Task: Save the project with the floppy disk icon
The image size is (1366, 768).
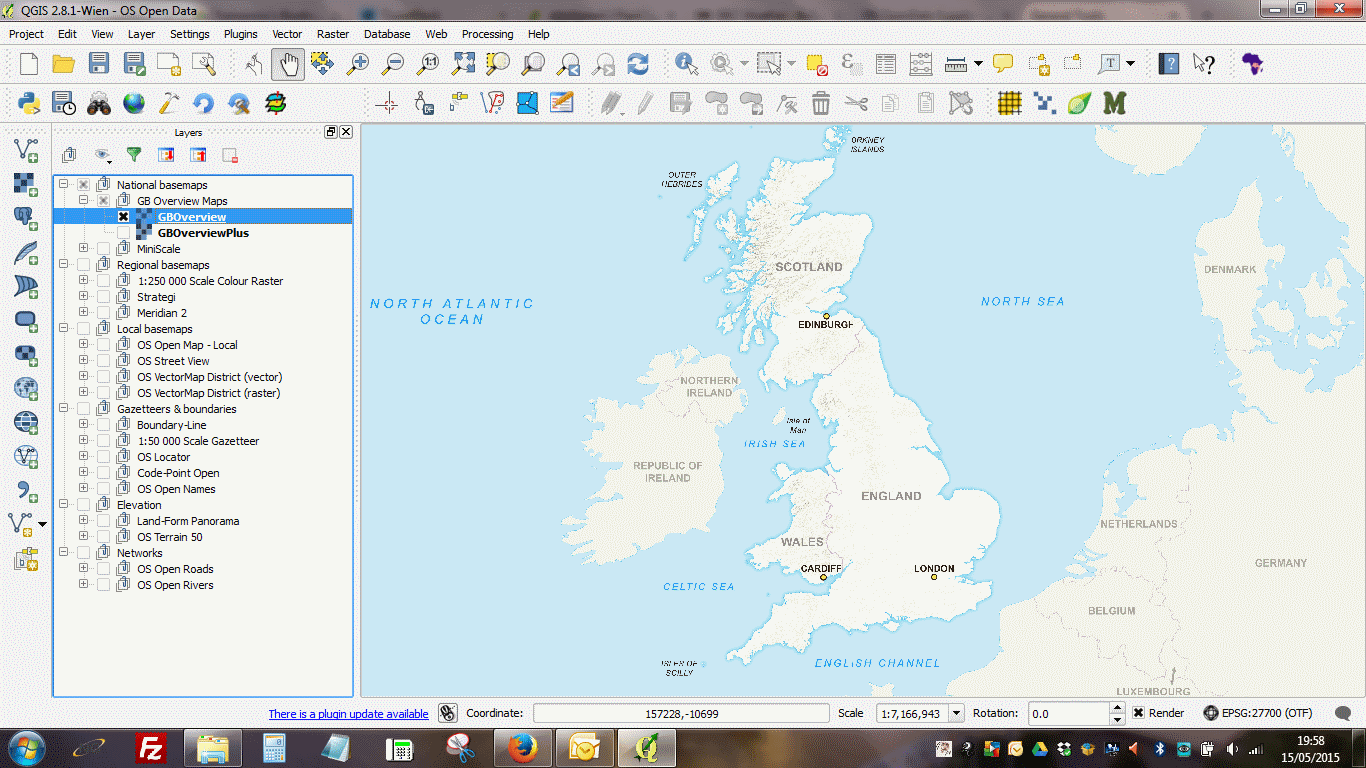Action: (x=98, y=64)
